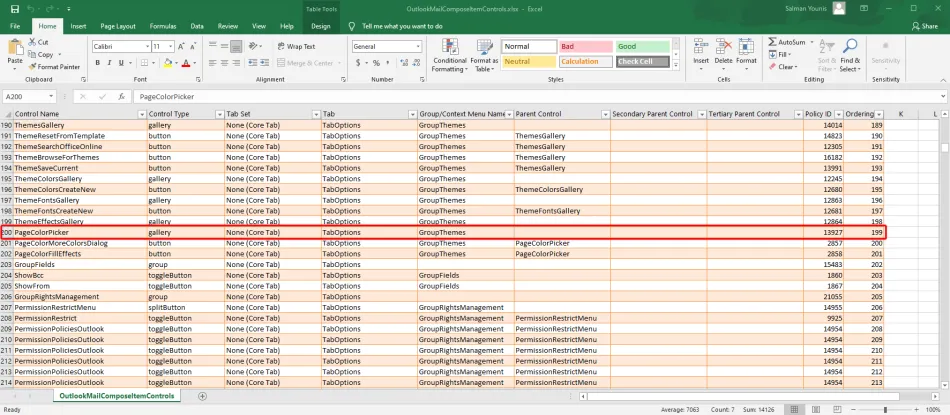Screen dimensions: 950x415
Task: Click the Insert Function fx icon
Action: click(x=121, y=97)
